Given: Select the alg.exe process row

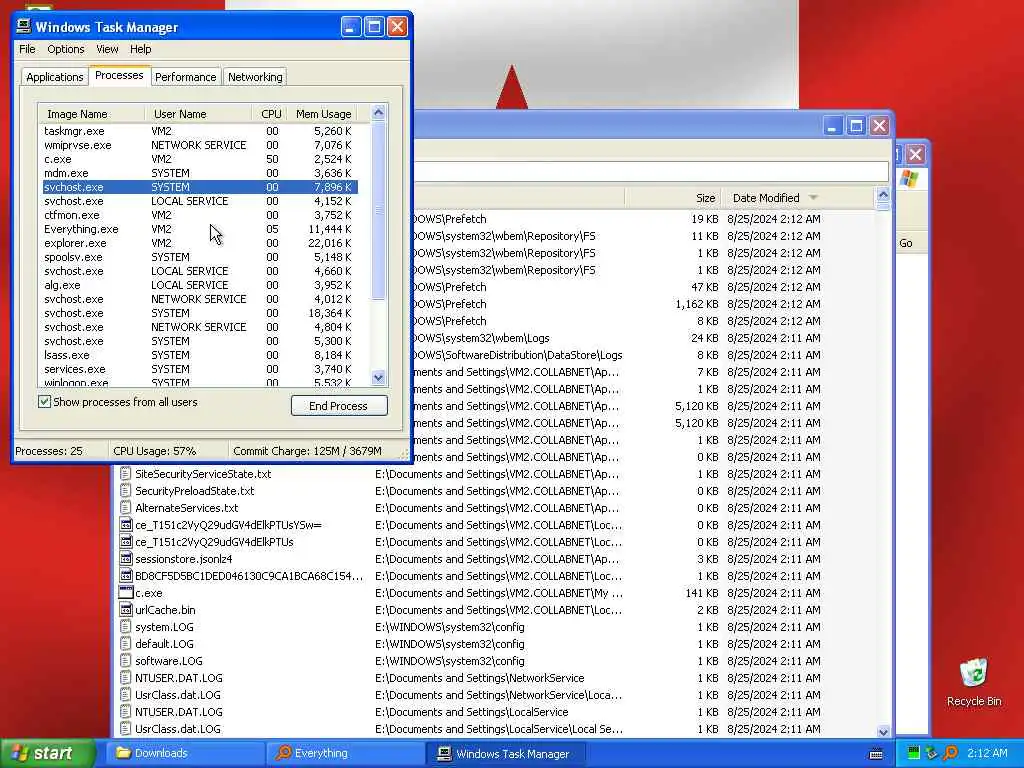Looking at the screenshot, I should point(199,285).
